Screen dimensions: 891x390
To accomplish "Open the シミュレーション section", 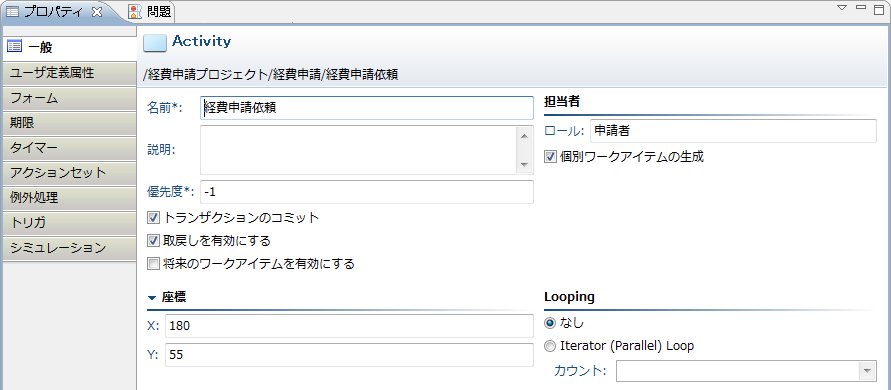I will pos(69,248).
